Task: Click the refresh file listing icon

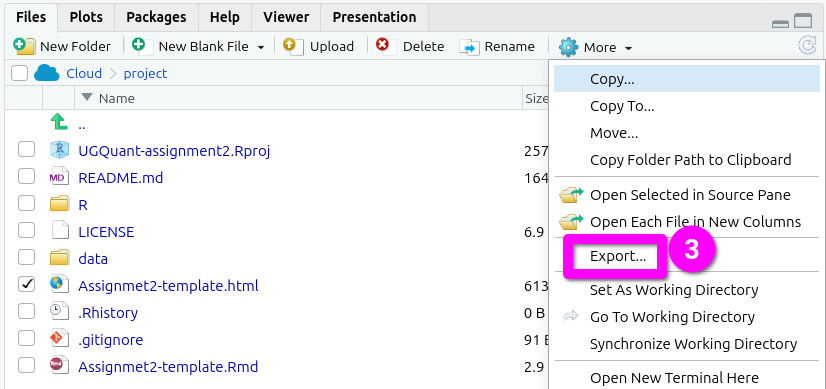Action: pyautogui.click(x=807, y=46)
